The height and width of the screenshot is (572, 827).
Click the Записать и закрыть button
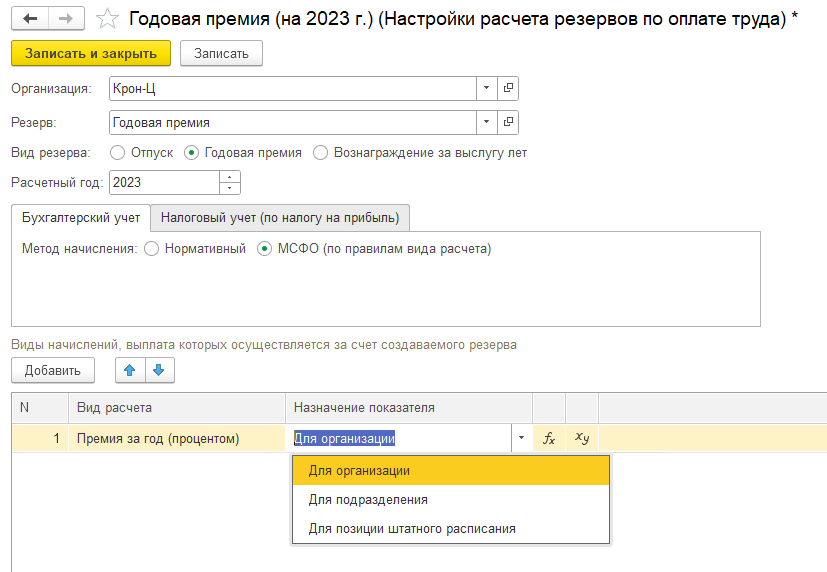(x=91, y=53)
